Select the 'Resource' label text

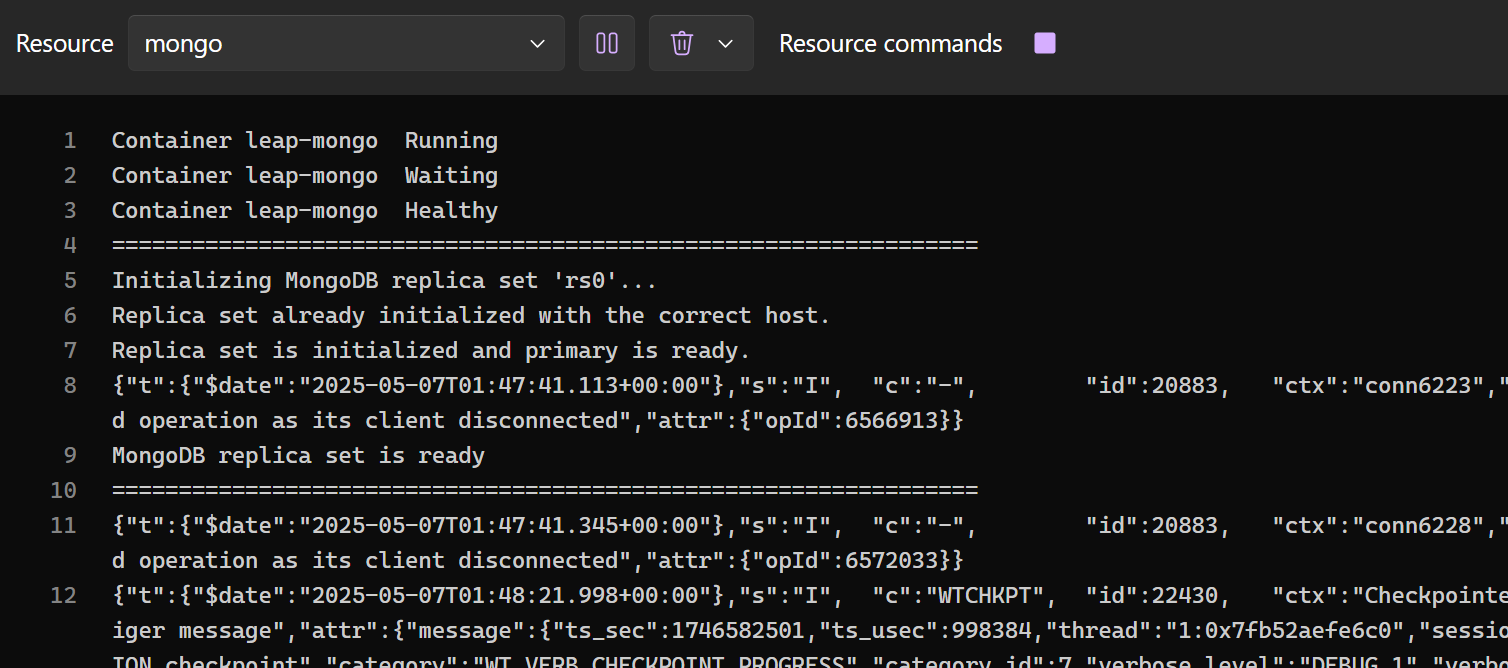(x=65, y=44)
